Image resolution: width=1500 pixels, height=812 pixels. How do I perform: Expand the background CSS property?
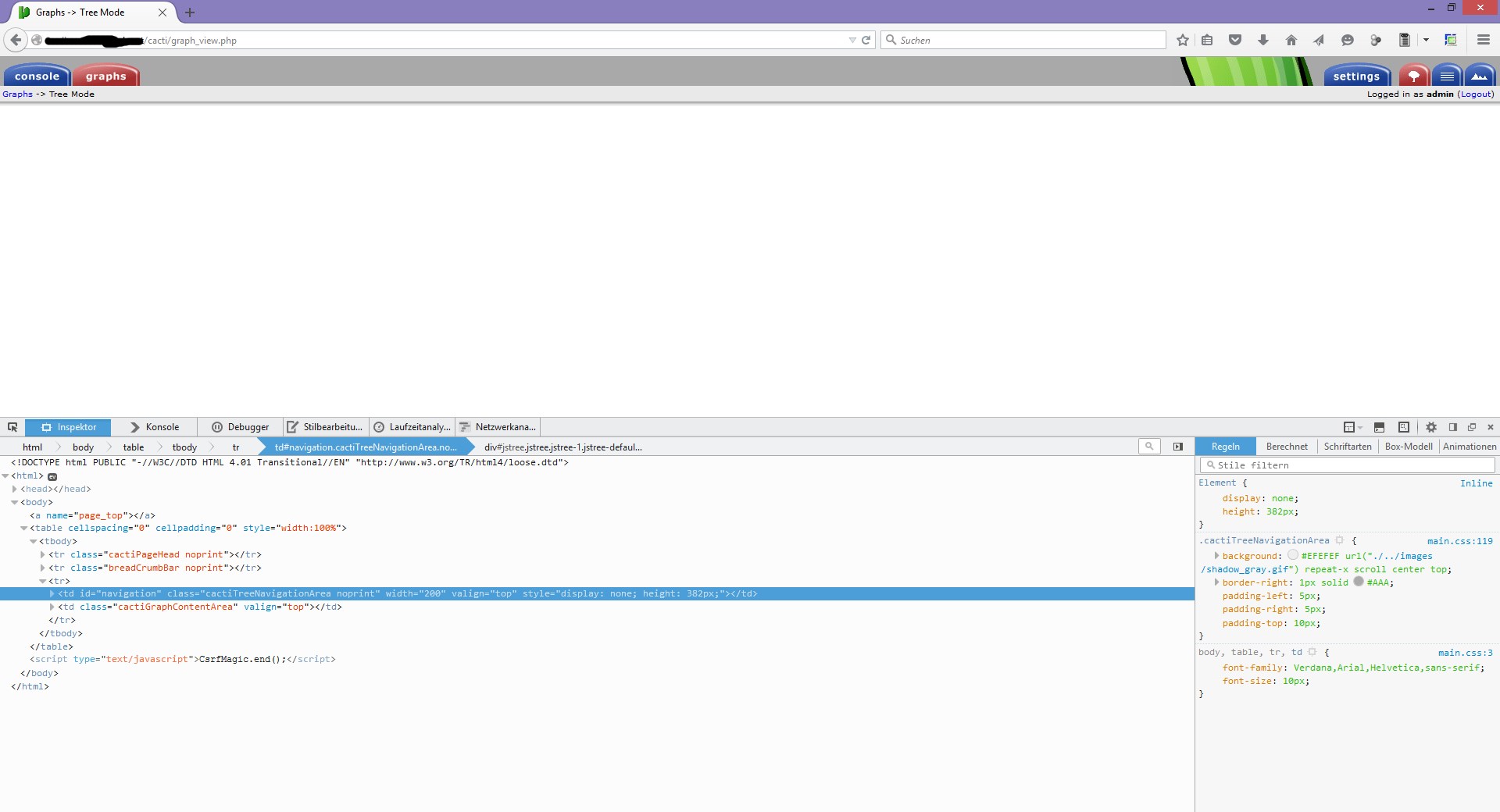coord(1216,556)
